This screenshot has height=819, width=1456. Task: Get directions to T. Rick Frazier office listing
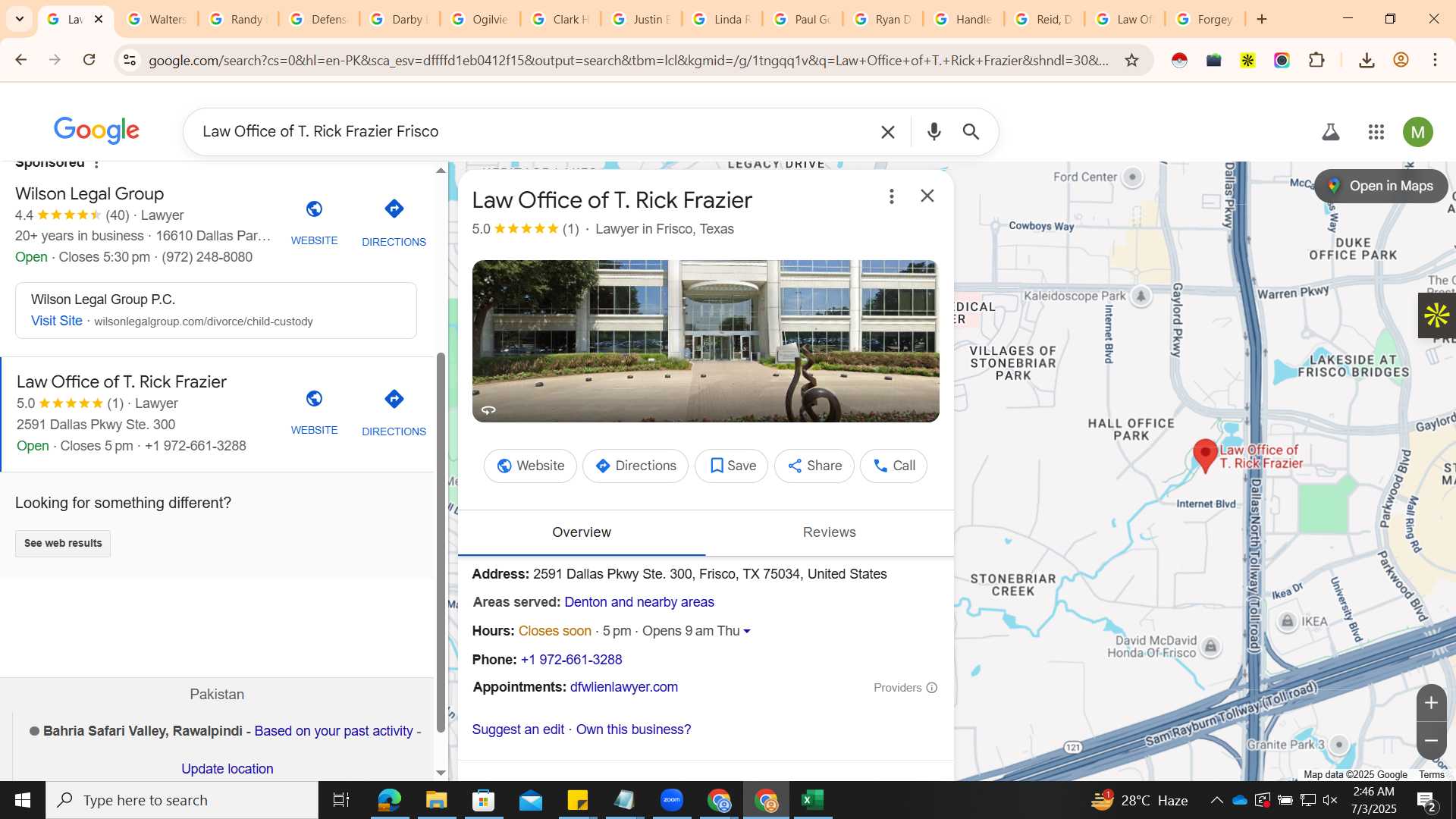(394, 399)
